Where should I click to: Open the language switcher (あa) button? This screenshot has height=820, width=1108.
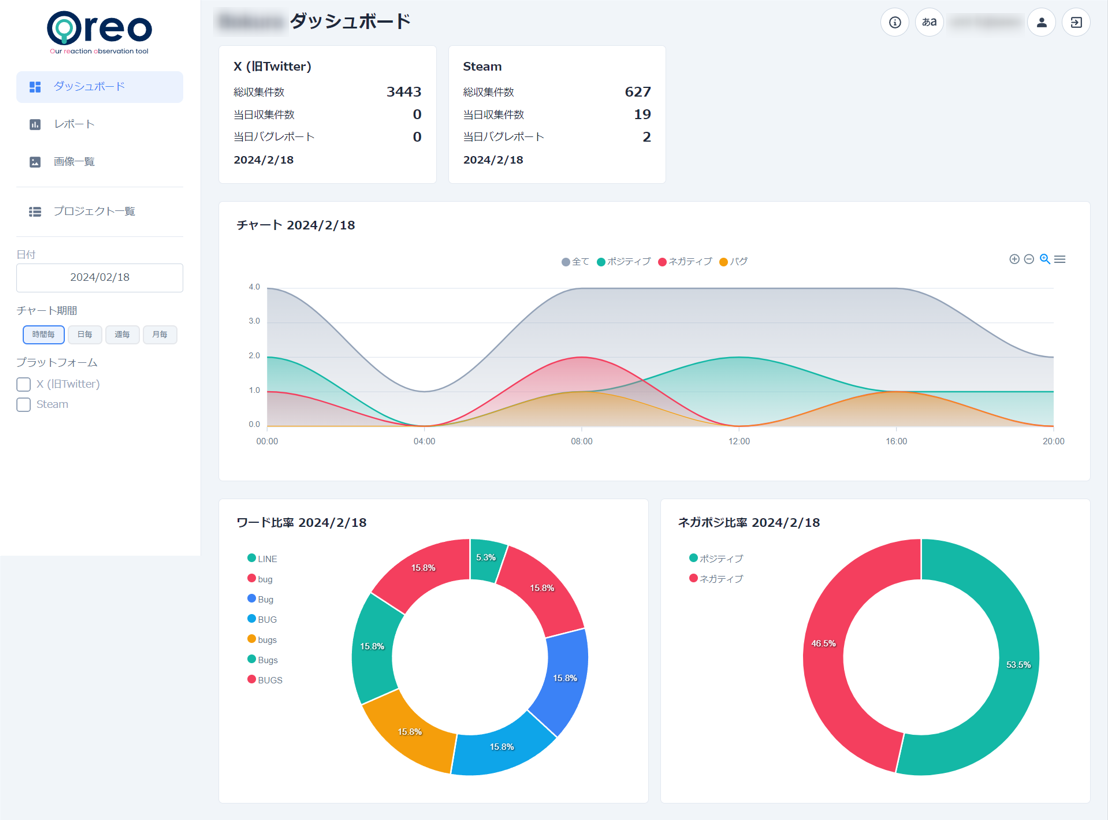click(929, 22)
